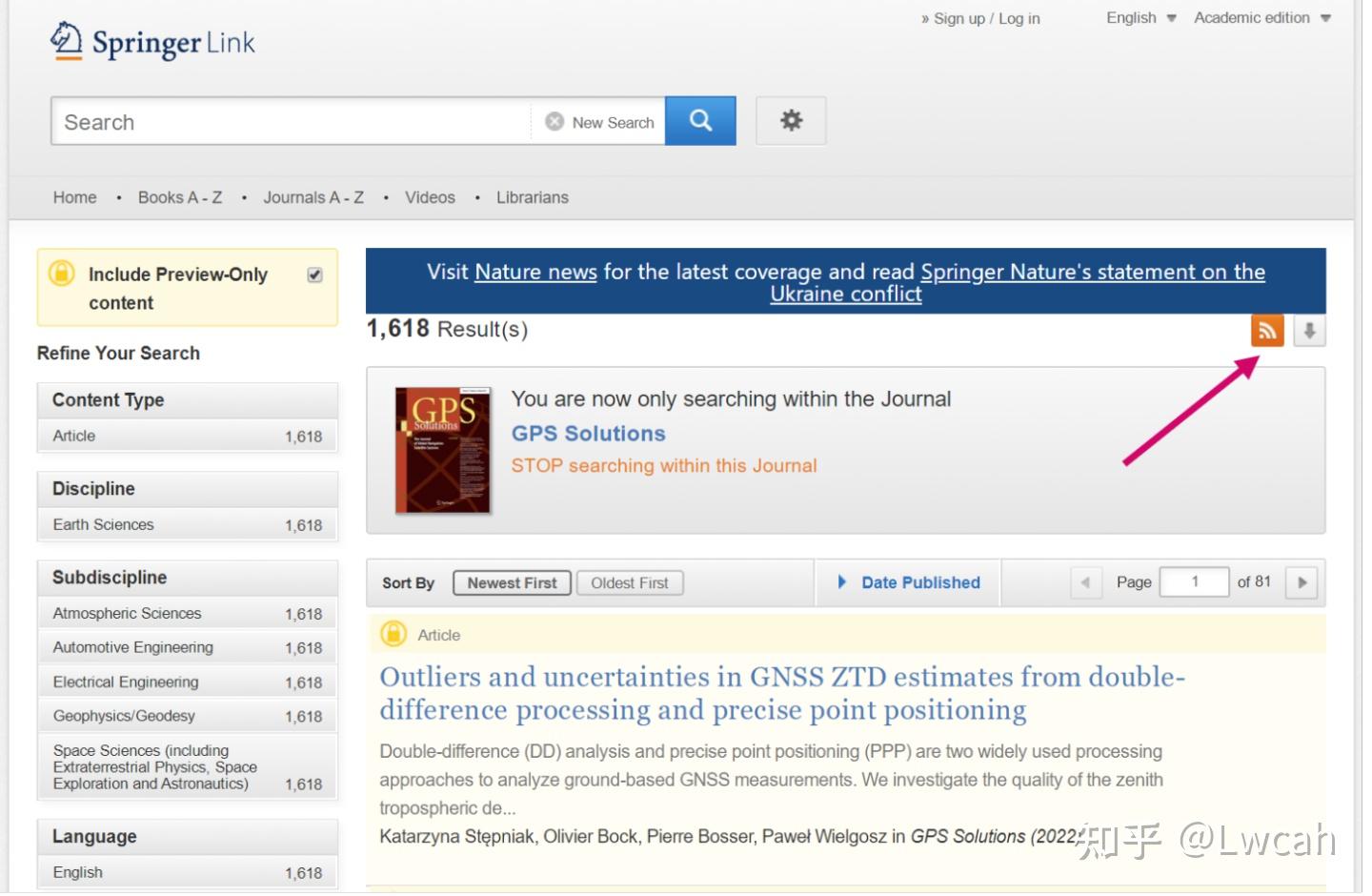1372x896 pixels.
Task: Toggle sorting to Newest First
Action: tap(512, 582)
